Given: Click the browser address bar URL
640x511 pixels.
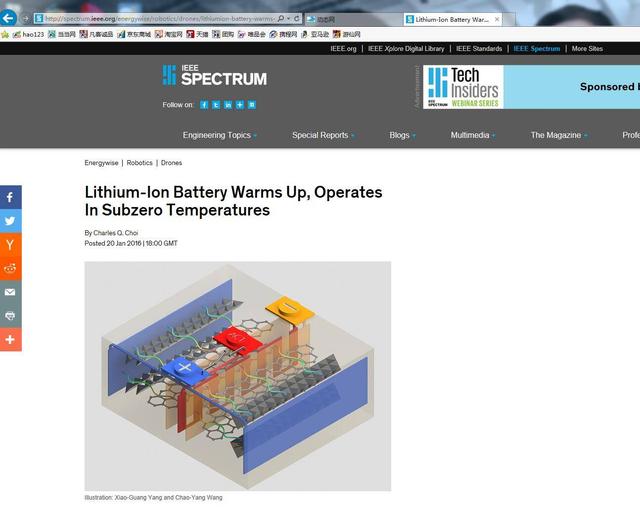Looking at the screenshot, I should click(x=159, y=19).
